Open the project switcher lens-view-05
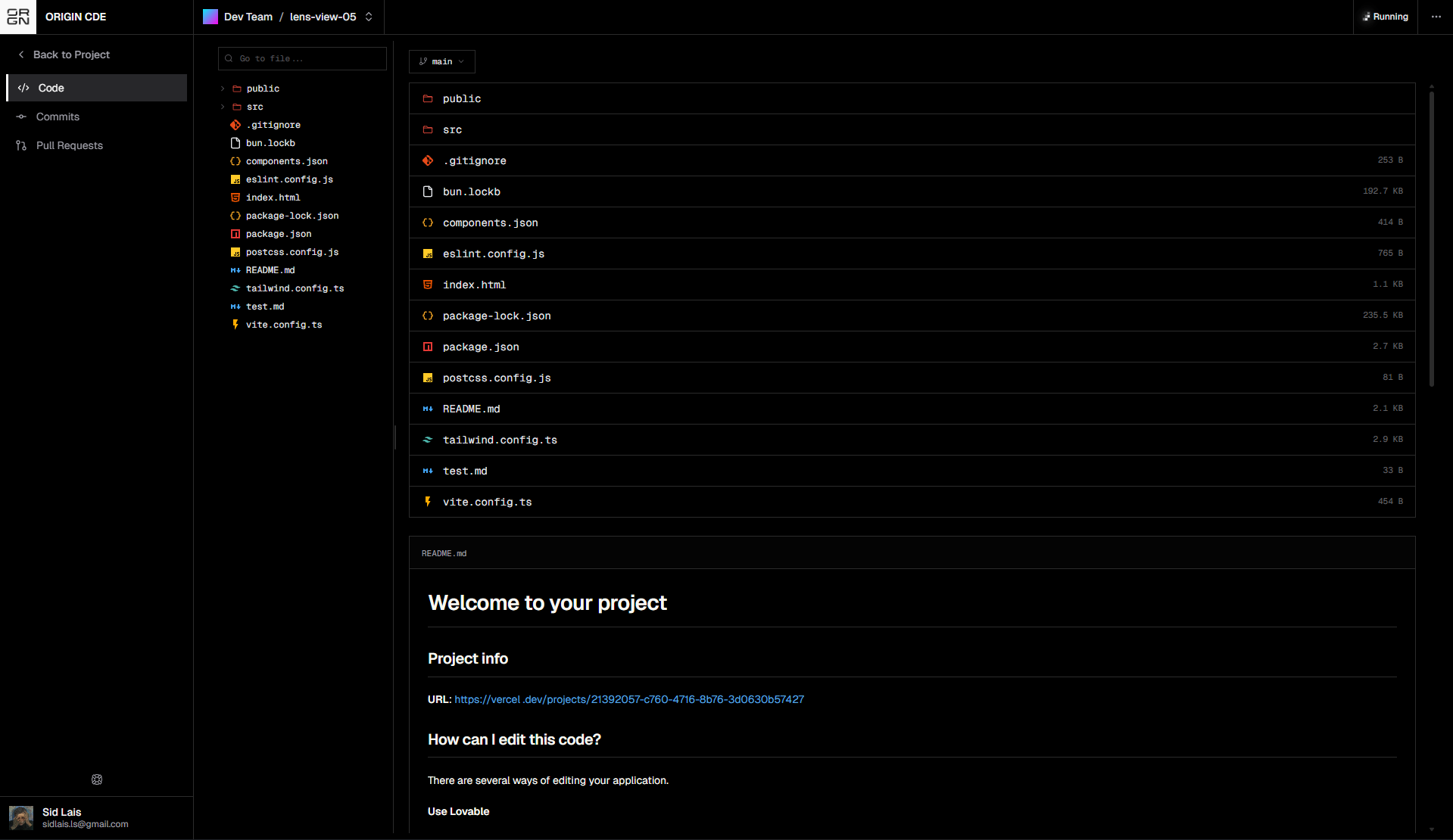This screenshot has width=1453, height=840. pyautogui.click(x=331, y=17)
